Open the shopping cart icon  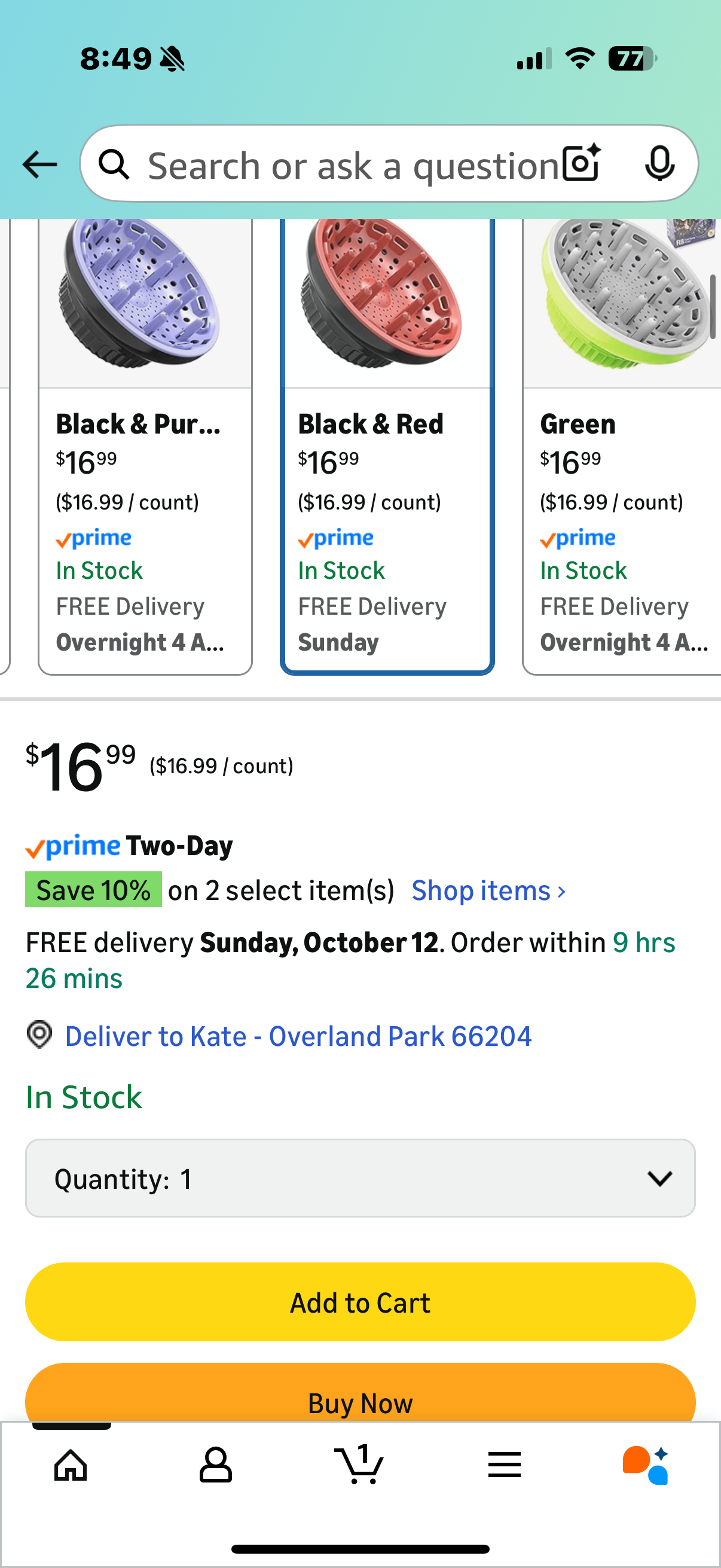point(359,1465)
